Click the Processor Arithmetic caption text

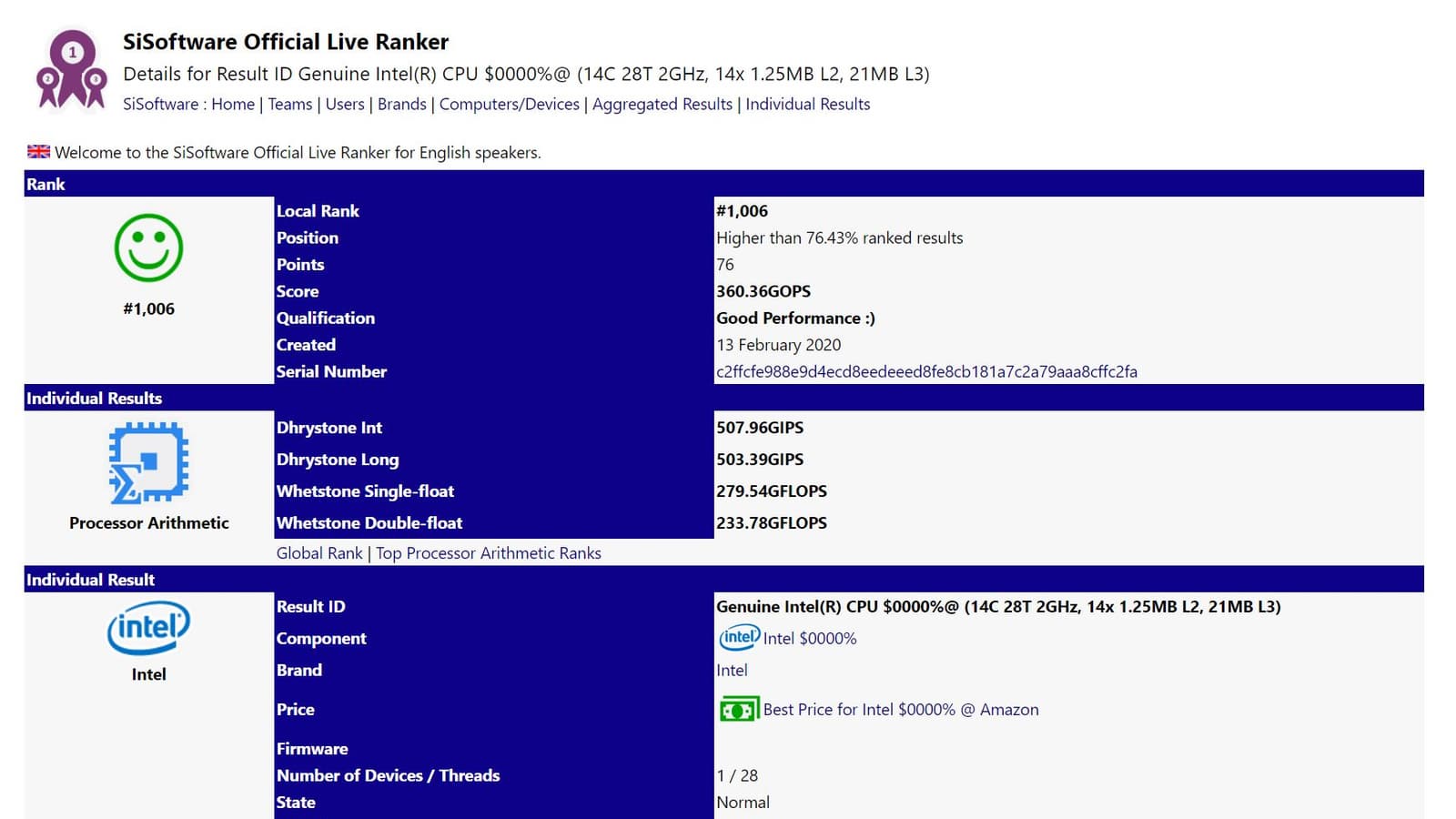pos(149,523)
